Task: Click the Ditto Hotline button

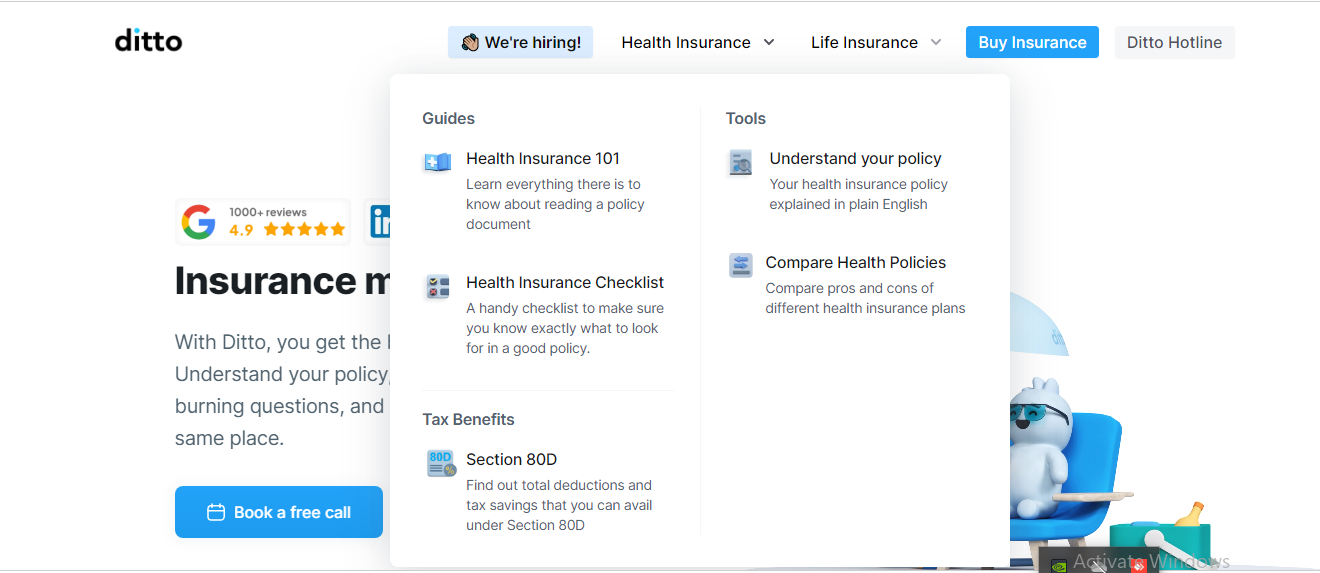Action: 1174,42
